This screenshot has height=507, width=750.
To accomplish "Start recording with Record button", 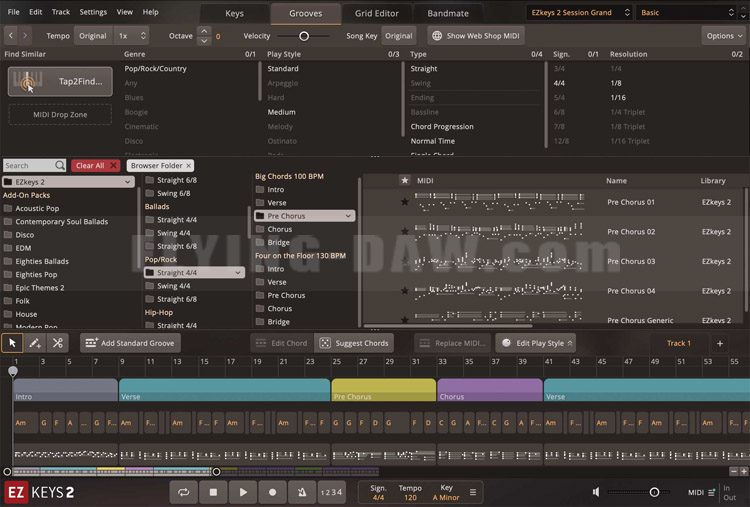I will point(273,492).
